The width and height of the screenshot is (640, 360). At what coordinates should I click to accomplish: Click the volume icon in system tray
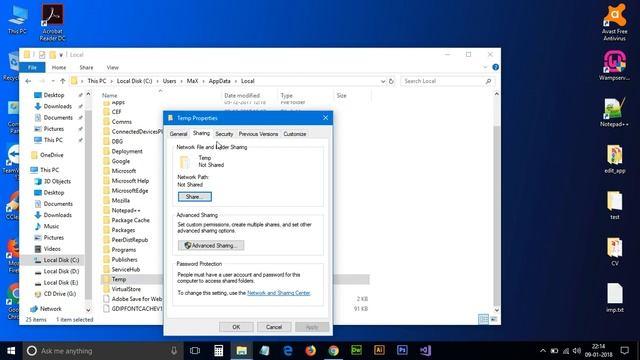coord(577,351)
